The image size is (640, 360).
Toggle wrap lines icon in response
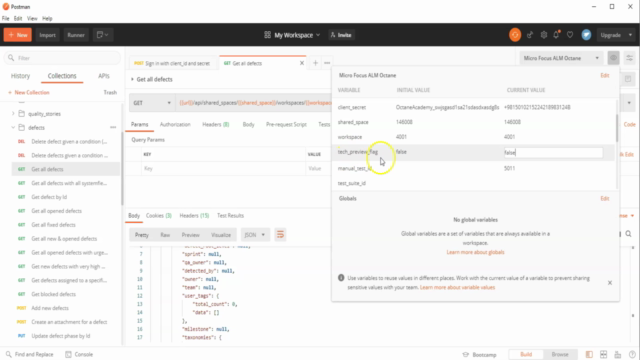280,235
